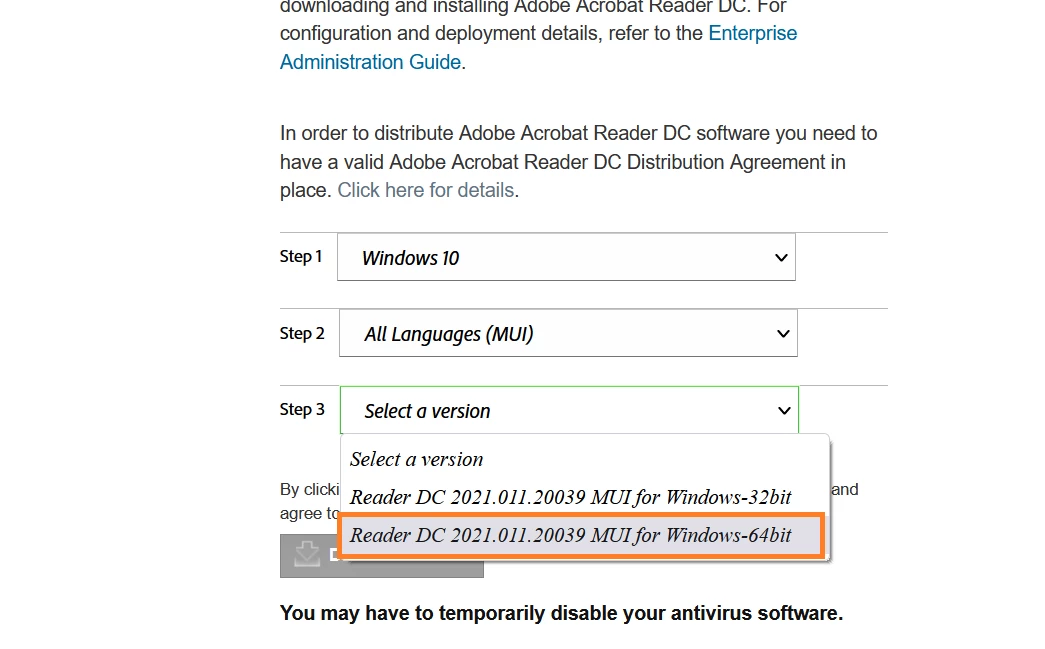Click the download arrow icon on gray button
This screenshot has height=649, width=1045.
click(x=307, y=554)
